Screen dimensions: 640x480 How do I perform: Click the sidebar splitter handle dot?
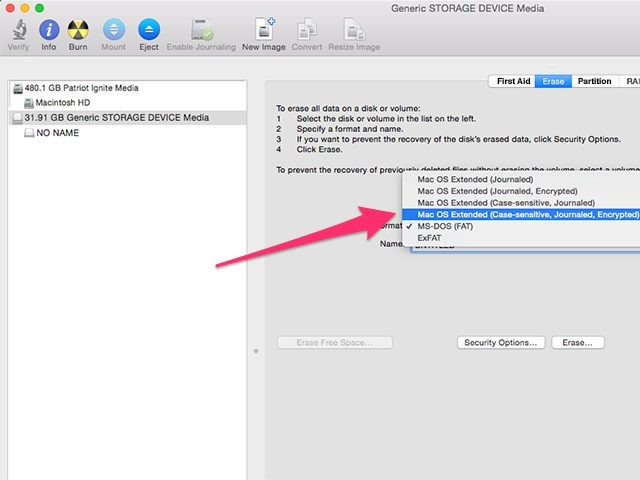pos(256,351)
